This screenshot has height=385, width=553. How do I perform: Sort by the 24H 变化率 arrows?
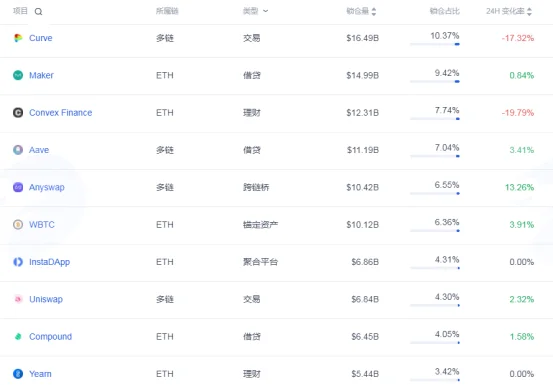tap(529, 12)
